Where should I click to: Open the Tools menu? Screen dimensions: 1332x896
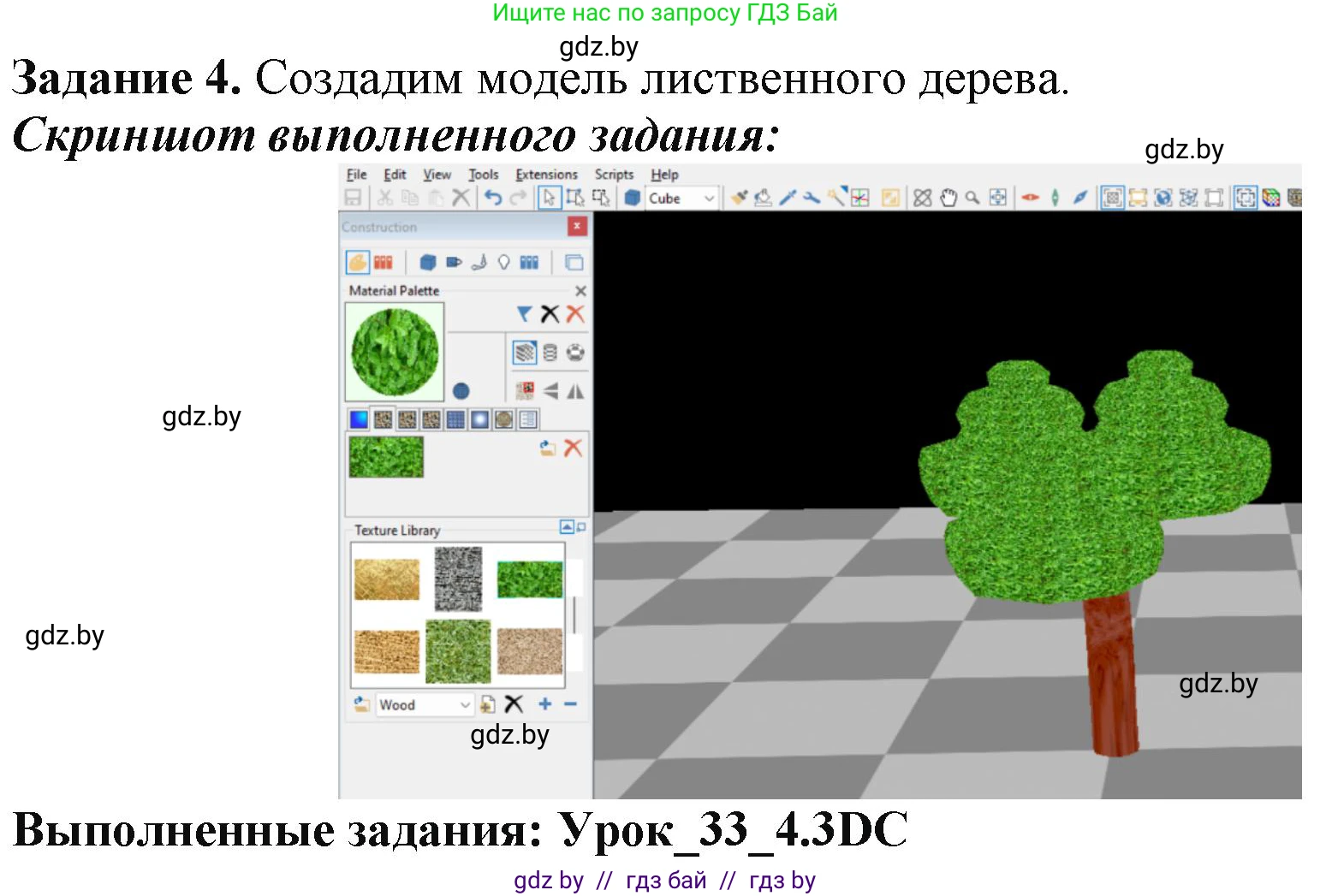483,175
